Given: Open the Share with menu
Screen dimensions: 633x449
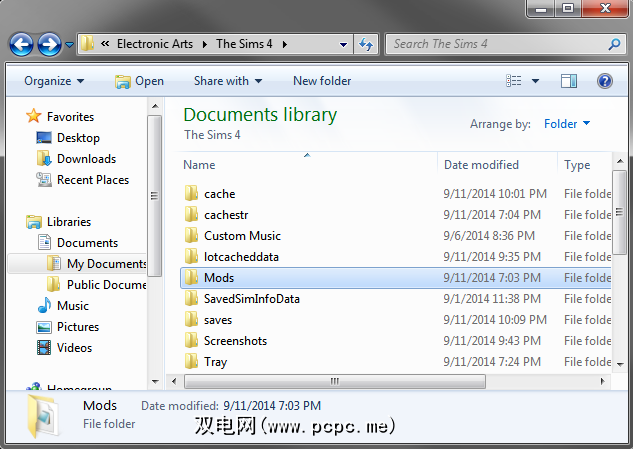Looking at the screenshot, I should (x=228, y=81).
